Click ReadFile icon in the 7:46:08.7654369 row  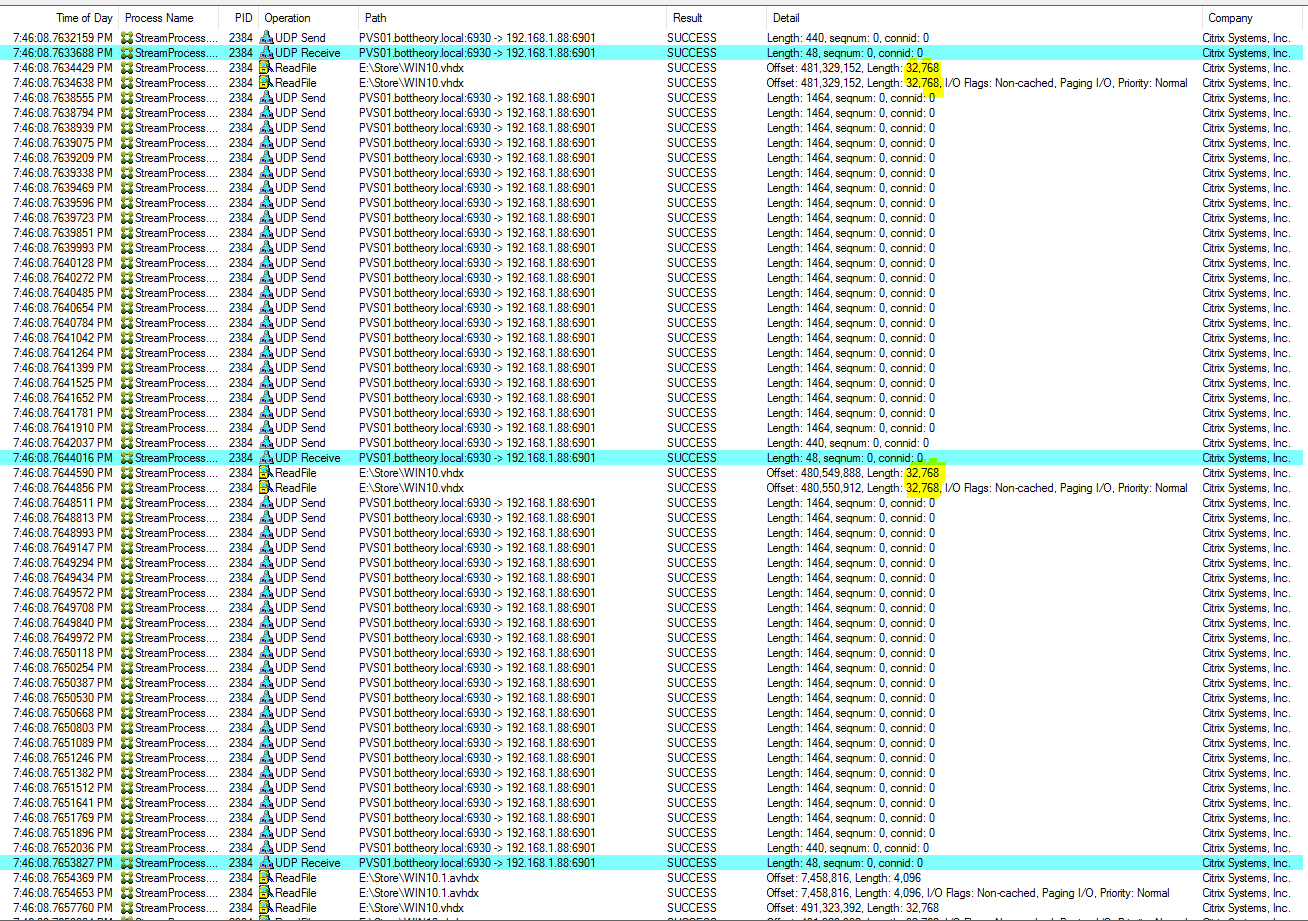(x=266, y=878)
